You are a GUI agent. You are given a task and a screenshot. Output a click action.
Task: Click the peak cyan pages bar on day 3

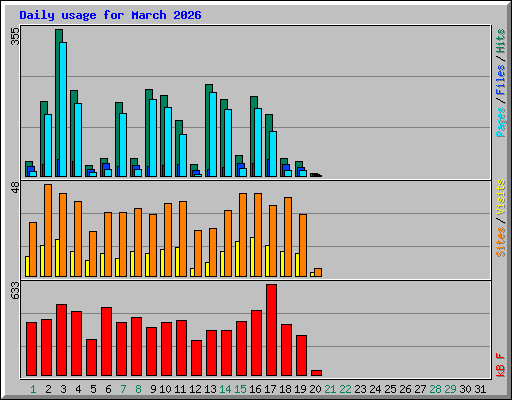(x=63, y=109)
